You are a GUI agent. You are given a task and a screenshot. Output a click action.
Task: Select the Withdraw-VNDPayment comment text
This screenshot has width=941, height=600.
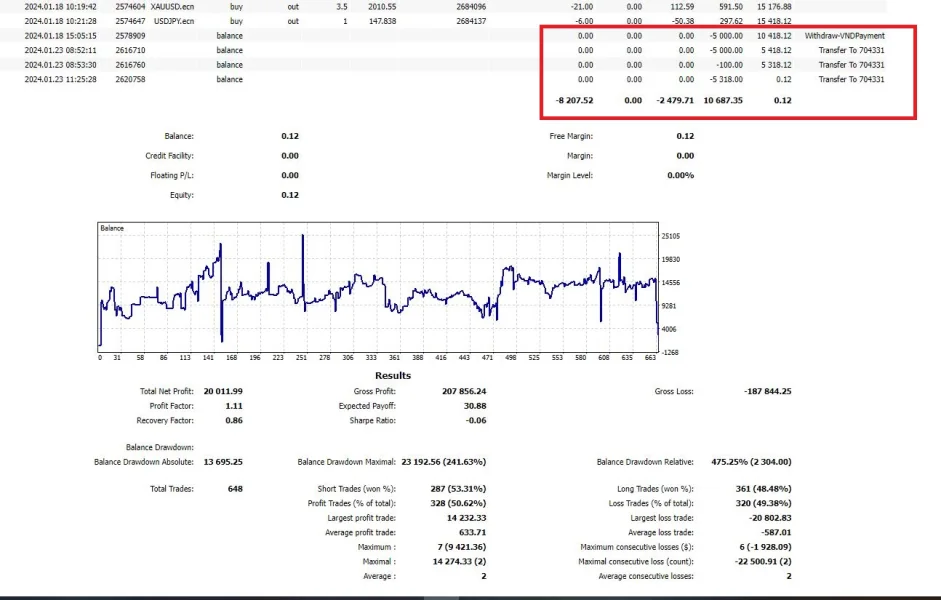(x=844, y=35)
